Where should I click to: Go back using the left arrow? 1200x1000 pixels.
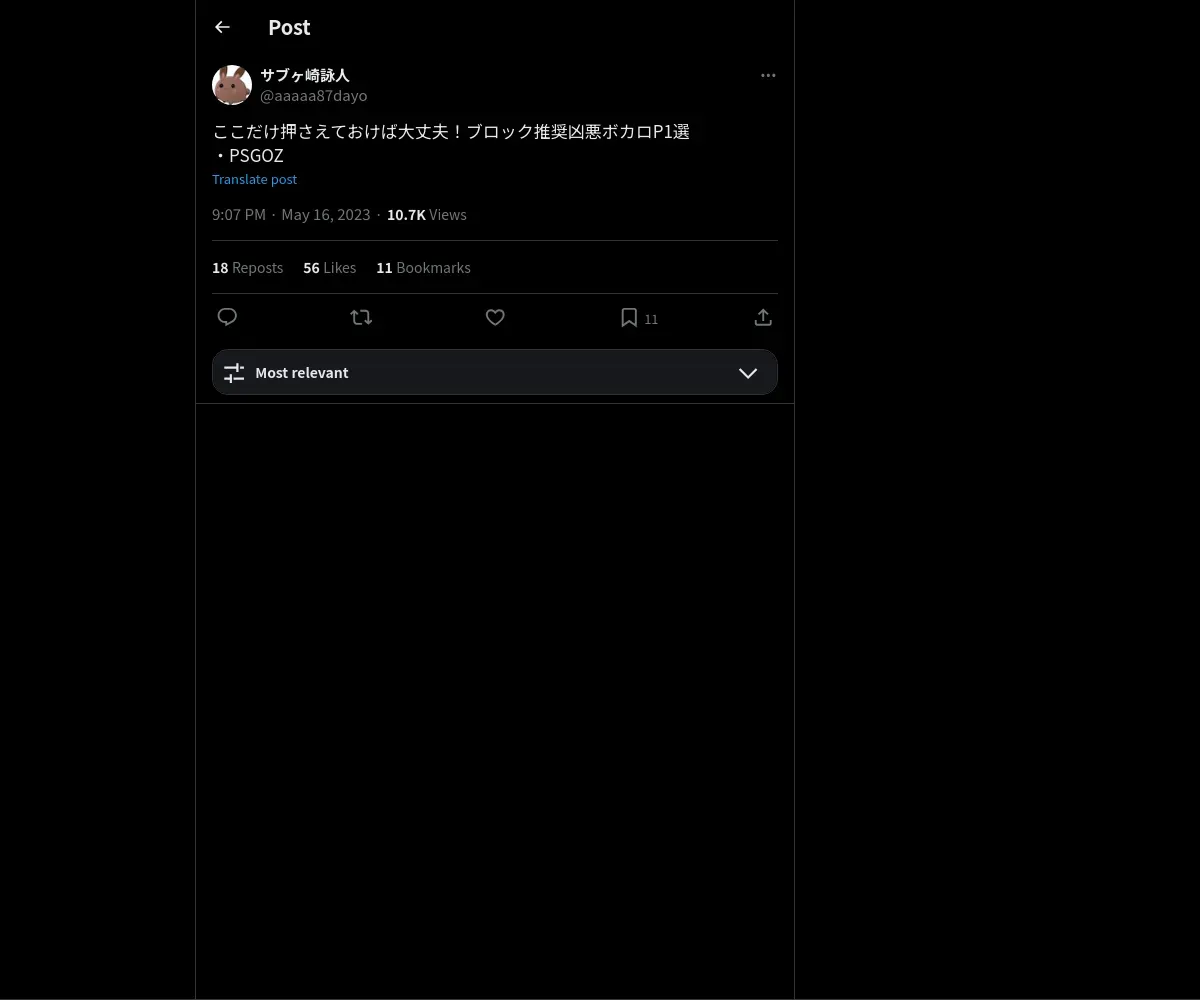(222, 27)
